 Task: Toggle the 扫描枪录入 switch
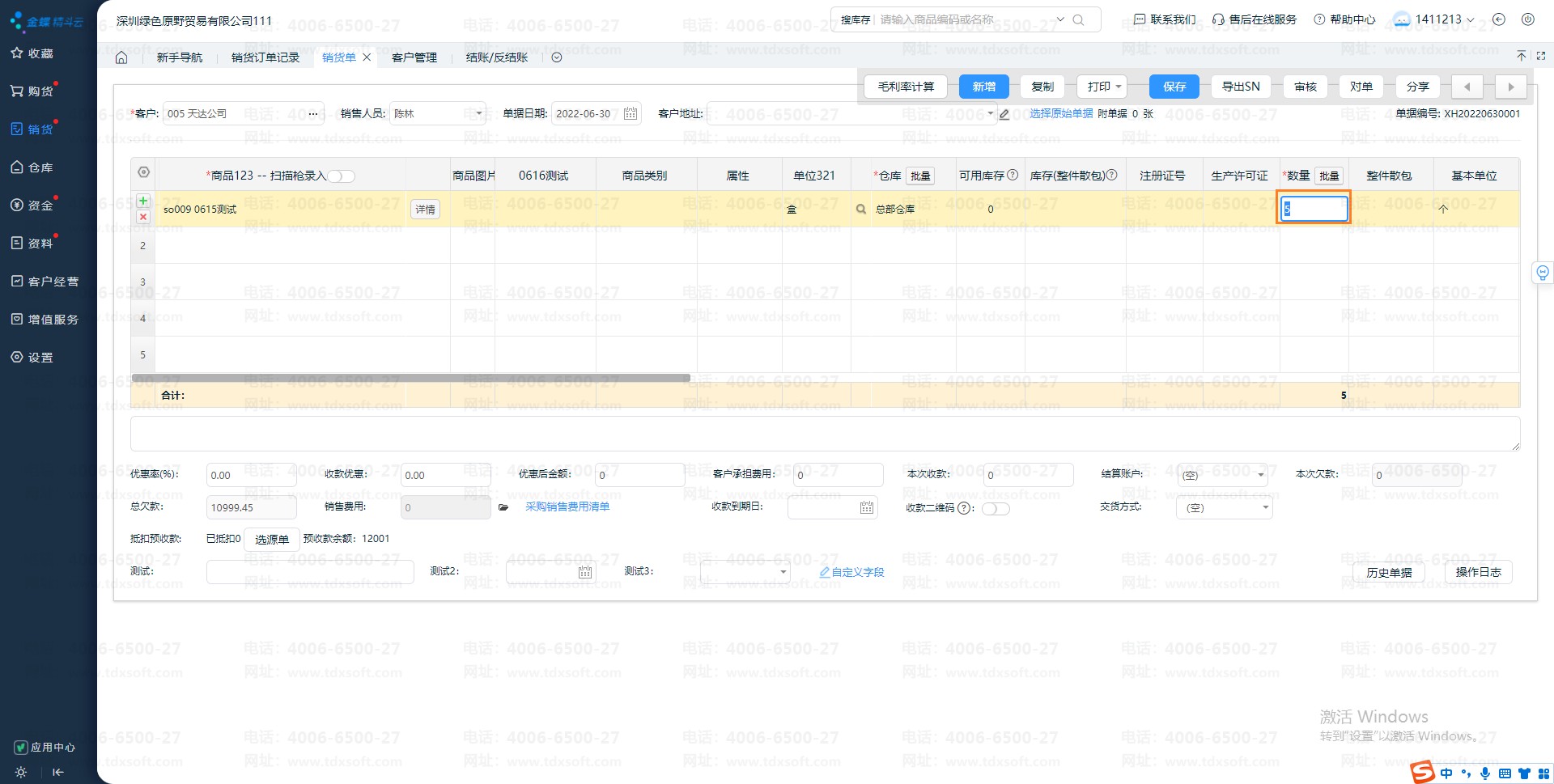(341, 176)
